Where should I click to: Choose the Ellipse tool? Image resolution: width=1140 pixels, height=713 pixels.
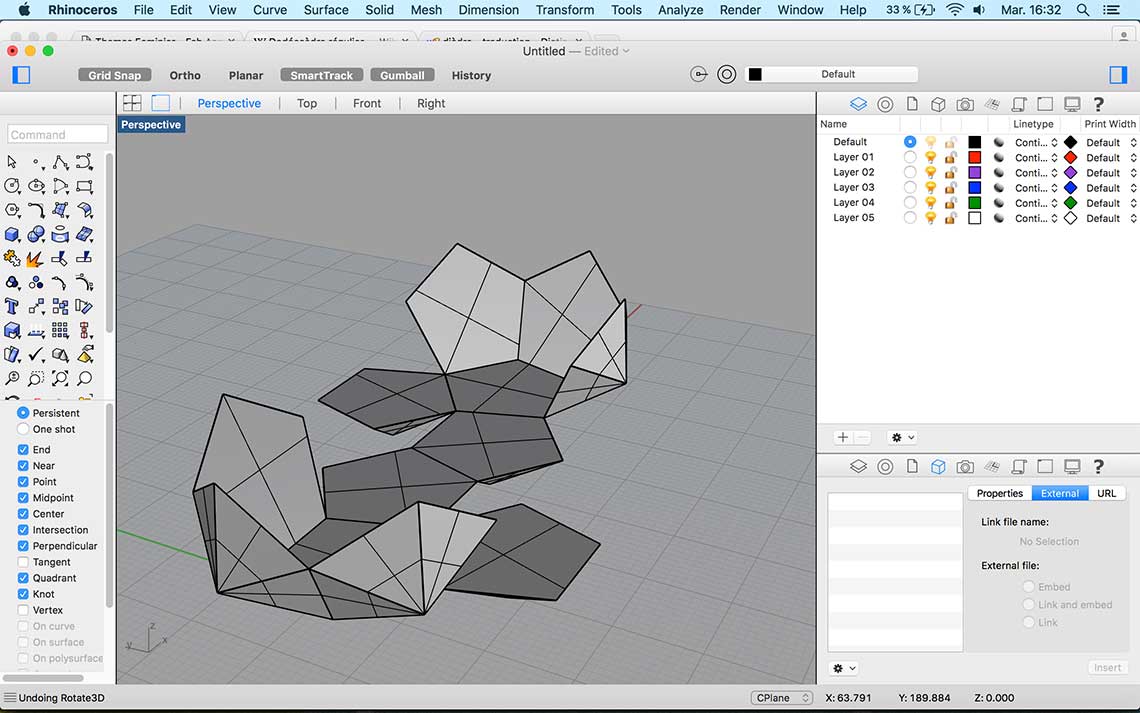click(x=36, y=186)
